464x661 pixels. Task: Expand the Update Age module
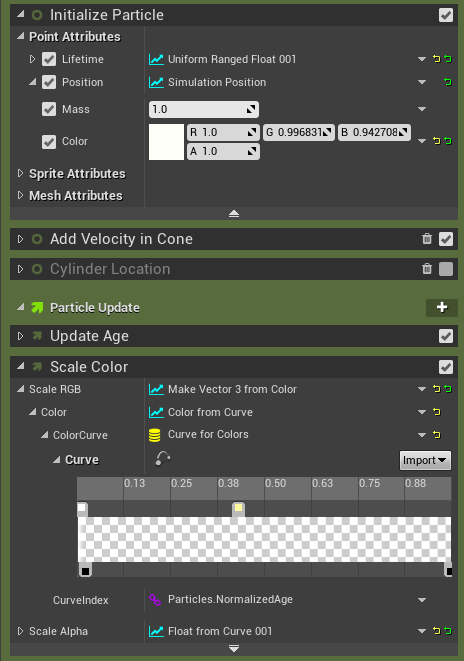[x=20, y=336]
